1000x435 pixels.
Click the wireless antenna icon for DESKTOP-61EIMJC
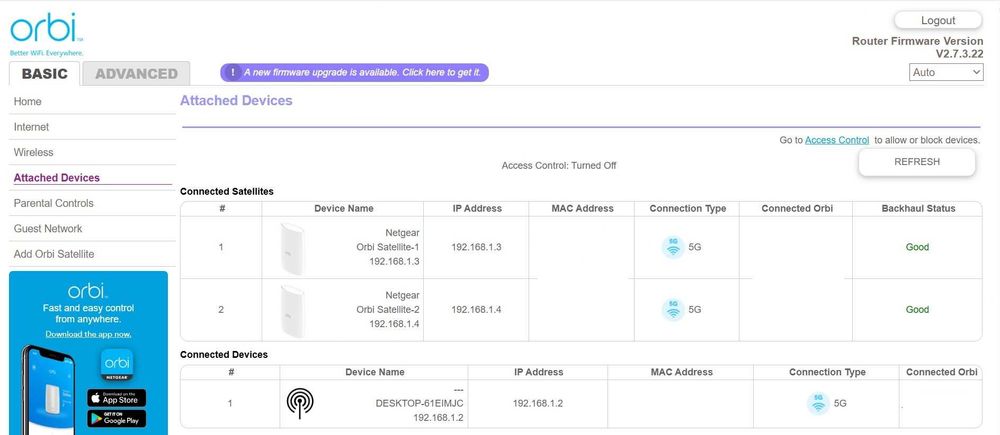(x=300, y=403)
